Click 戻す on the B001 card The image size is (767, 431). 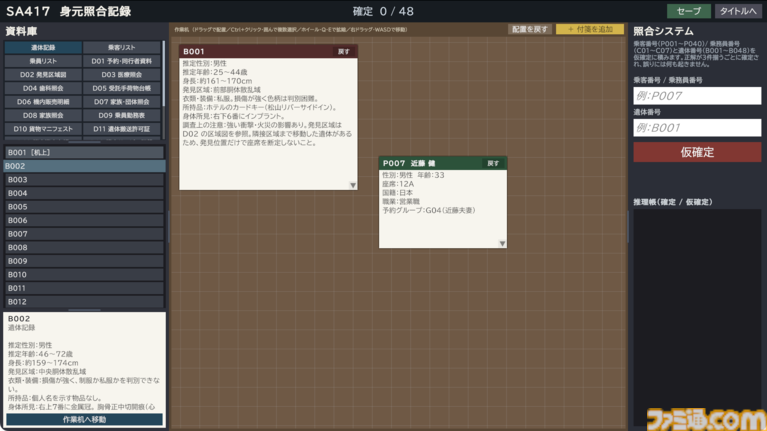344,51
